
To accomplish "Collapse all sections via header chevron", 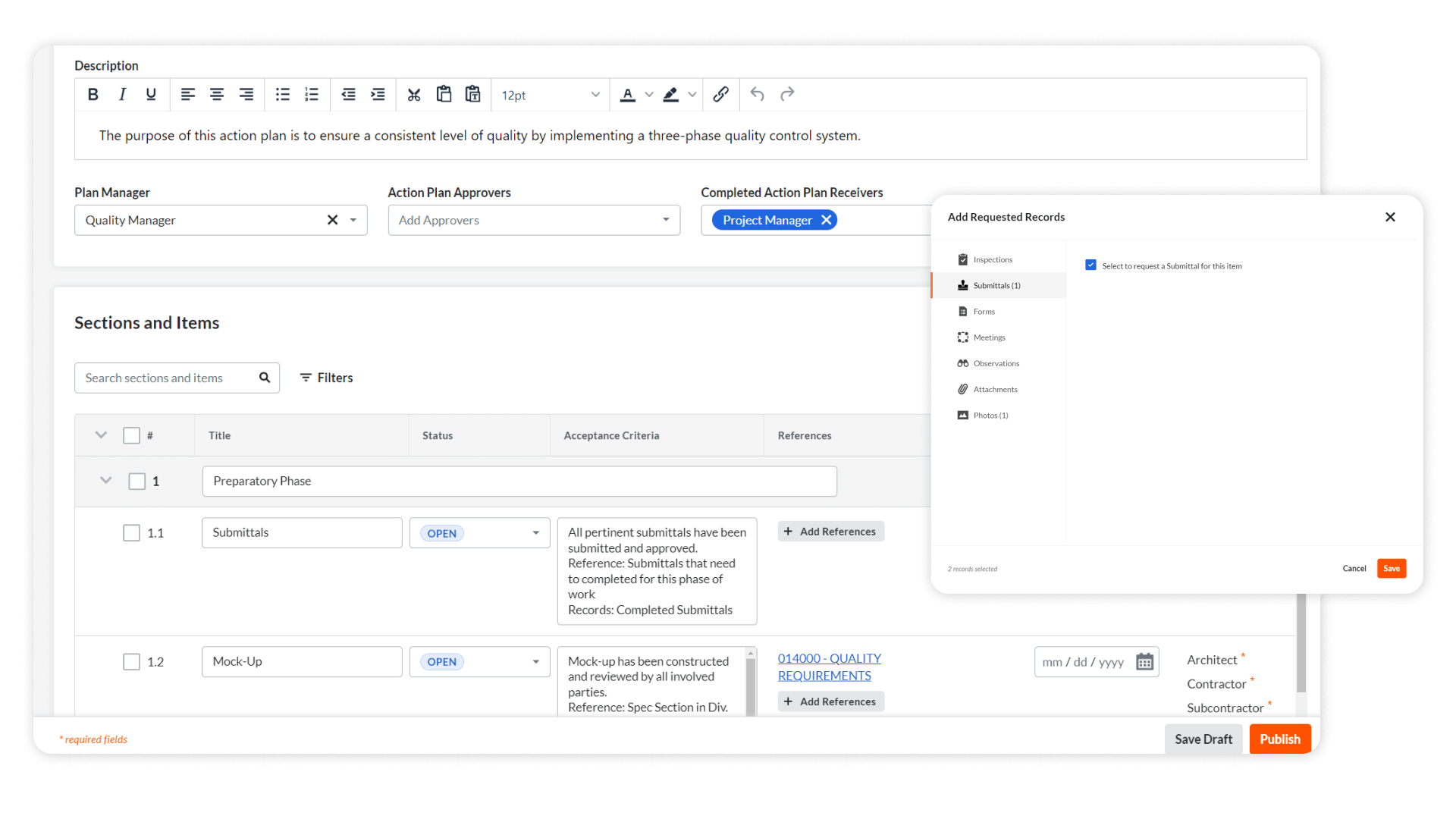I will click(101, 435).
